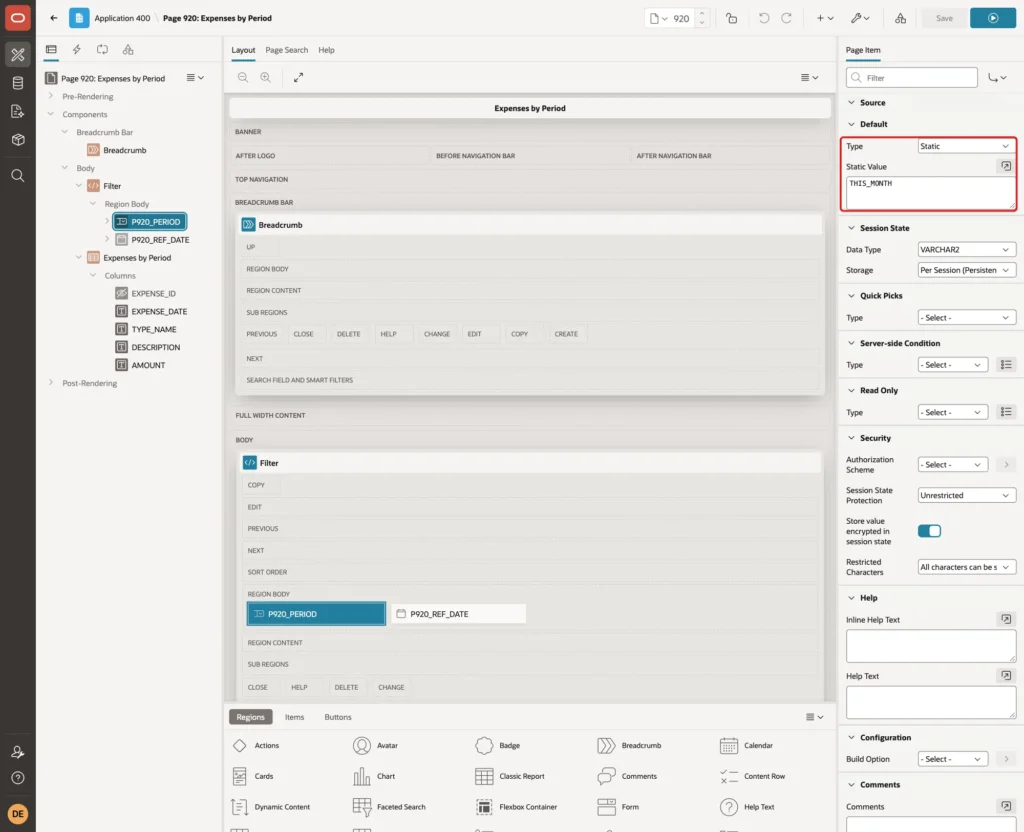The height and width of the screenshot is (832, 1024).
Task: Click the page lock icon in toolbar
Action: pos(731,18)
